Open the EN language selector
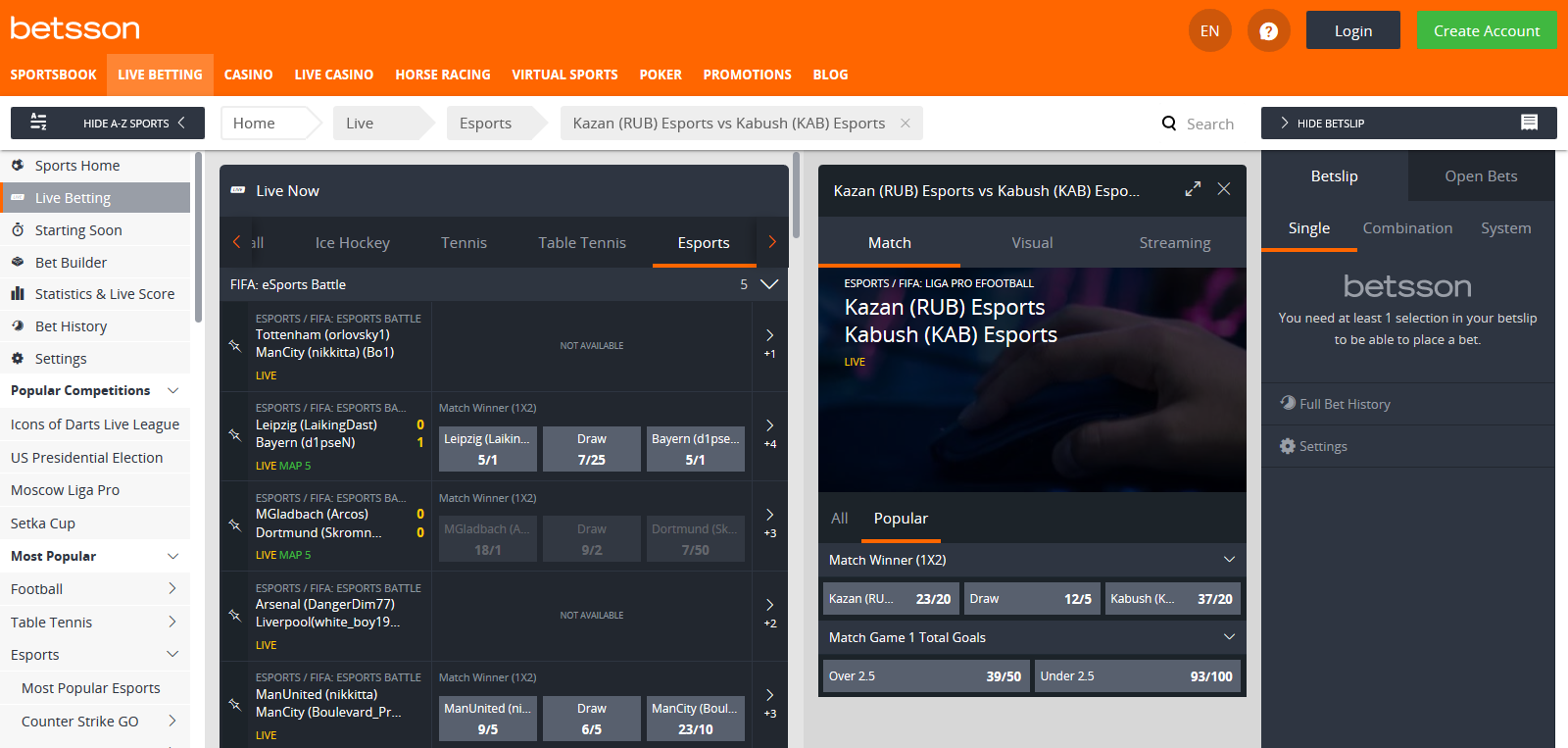Image resolution: width=1568 pixels, height=748 pixels. click(1210, 31)
